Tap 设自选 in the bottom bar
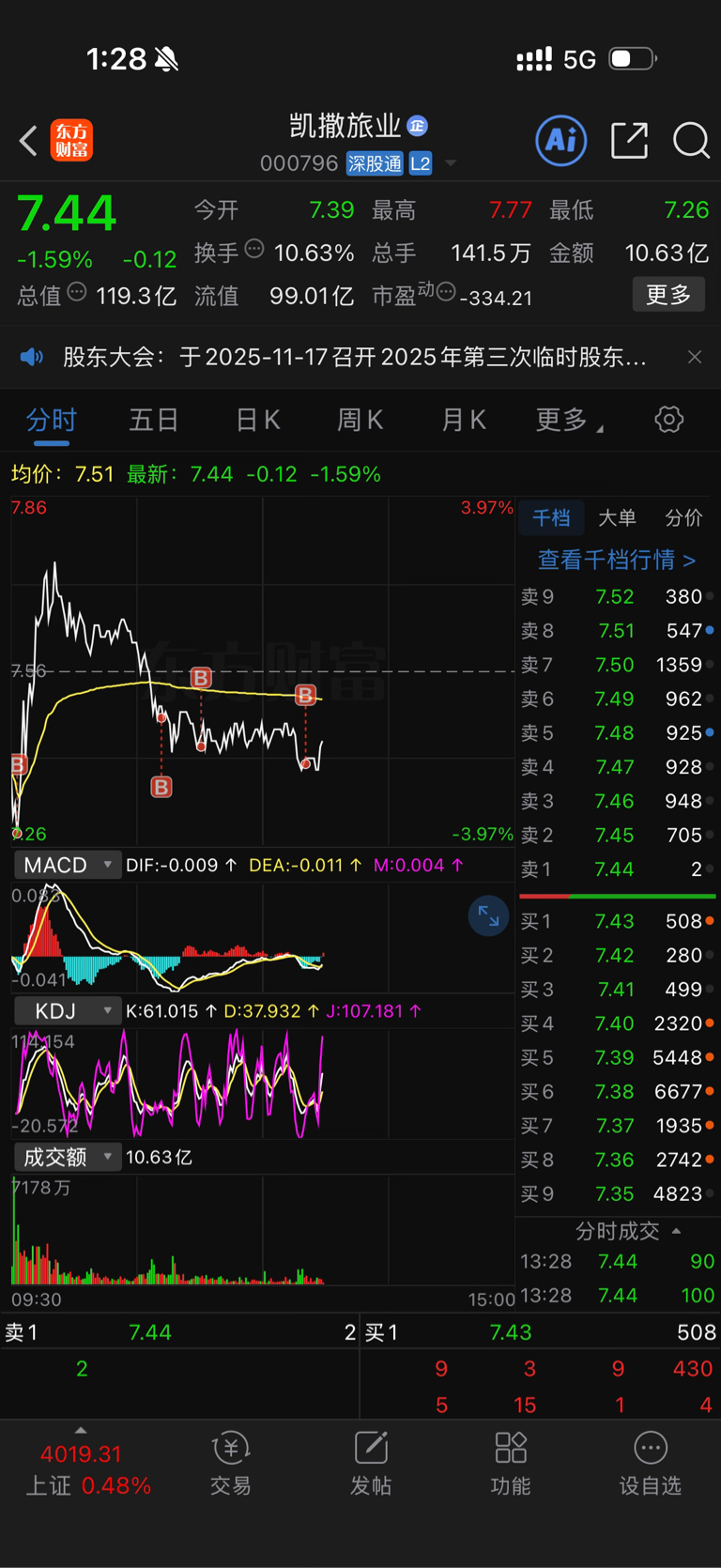Image resolution: width=721 pixels, height=1568 pixels. click(x=651, y=1464)
